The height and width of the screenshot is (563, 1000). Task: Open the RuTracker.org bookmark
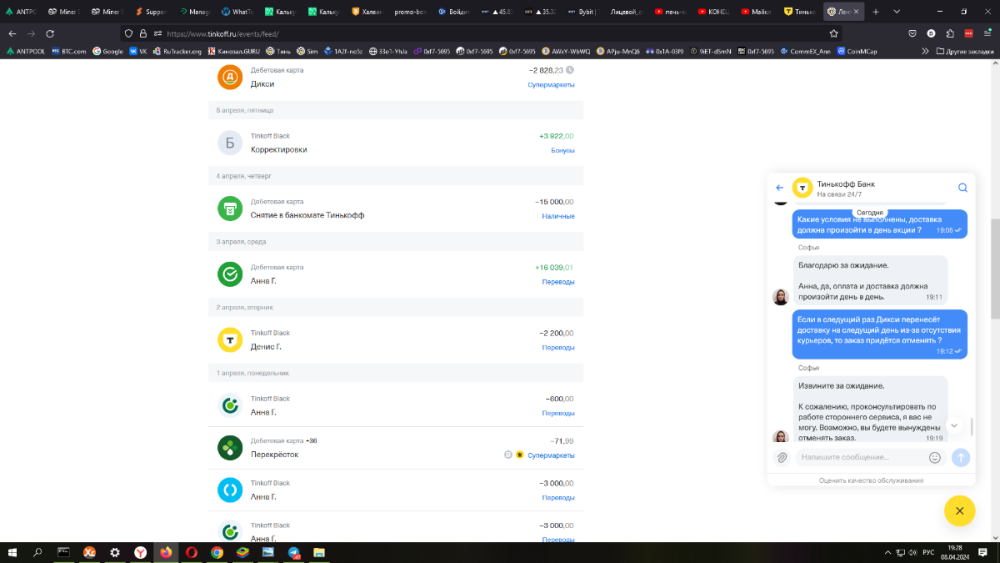click(176, 50)
